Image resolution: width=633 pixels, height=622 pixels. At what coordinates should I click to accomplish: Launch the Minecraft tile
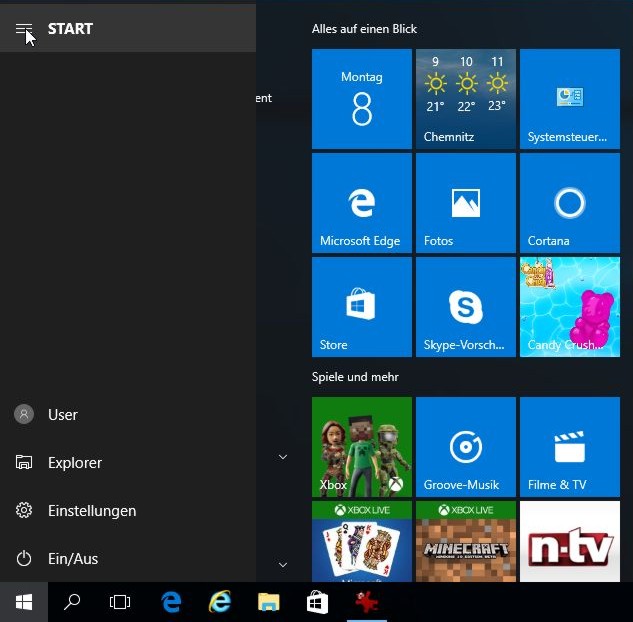(x=466, y=541)
